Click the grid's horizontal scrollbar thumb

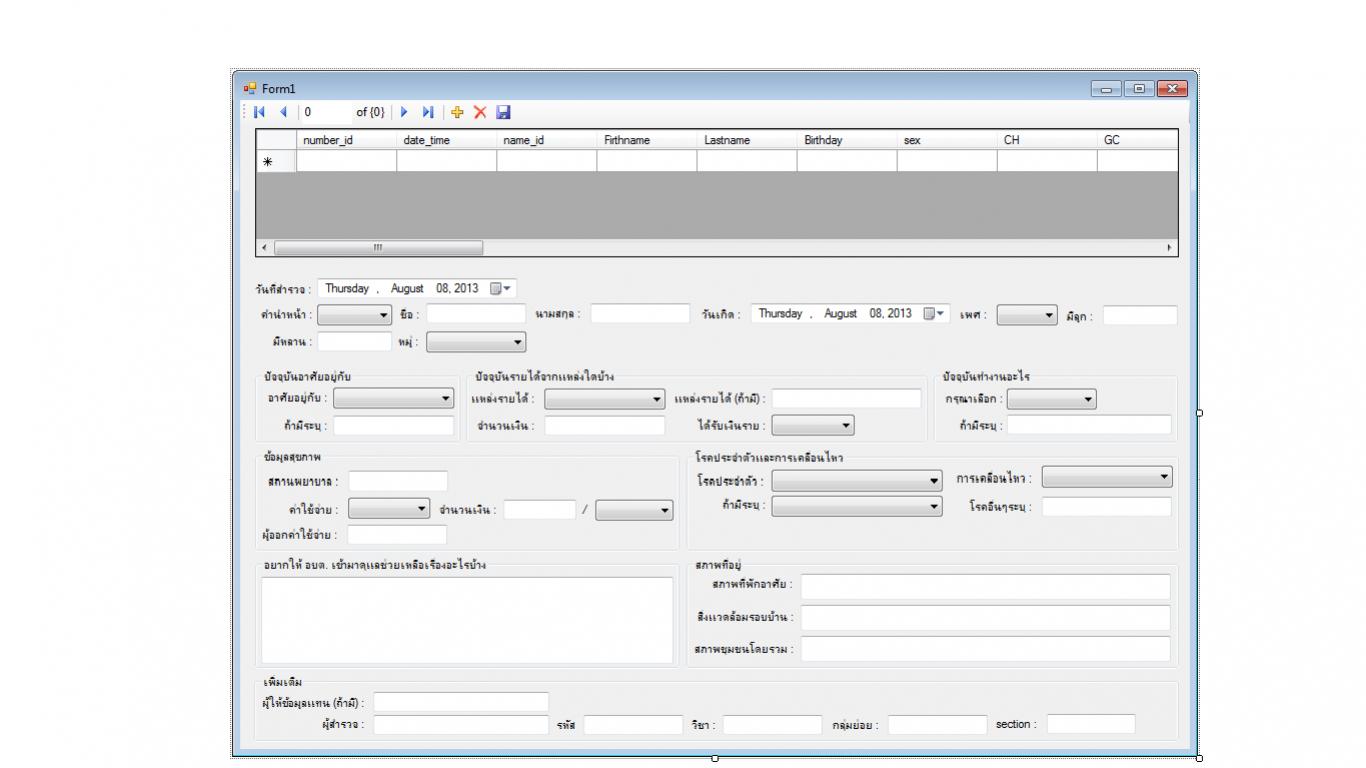[x=378, y=247]
